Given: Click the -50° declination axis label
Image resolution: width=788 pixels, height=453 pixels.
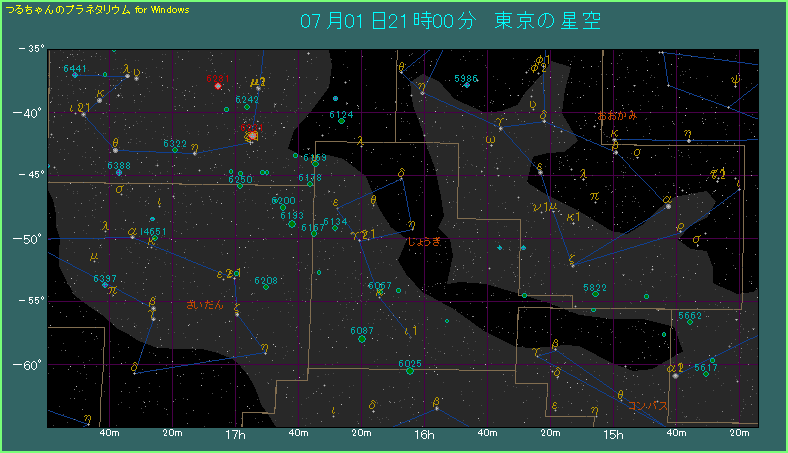Looking at the screenshot, I should click(x=32, y=238).
